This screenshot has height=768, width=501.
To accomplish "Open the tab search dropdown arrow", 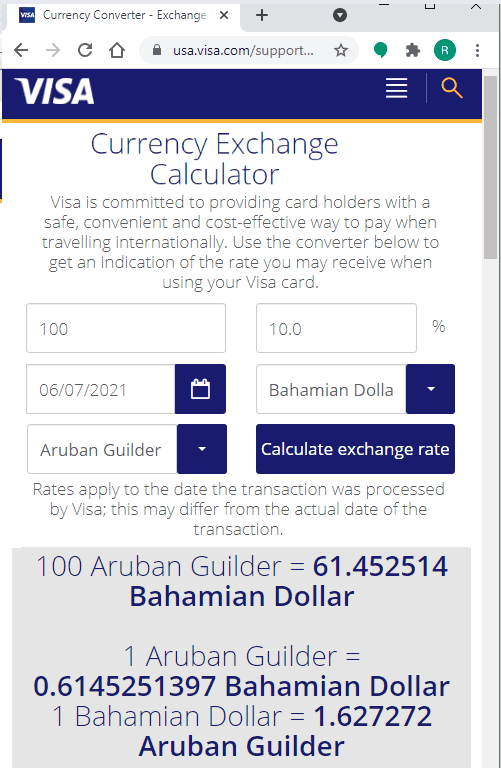I will 340,15.
